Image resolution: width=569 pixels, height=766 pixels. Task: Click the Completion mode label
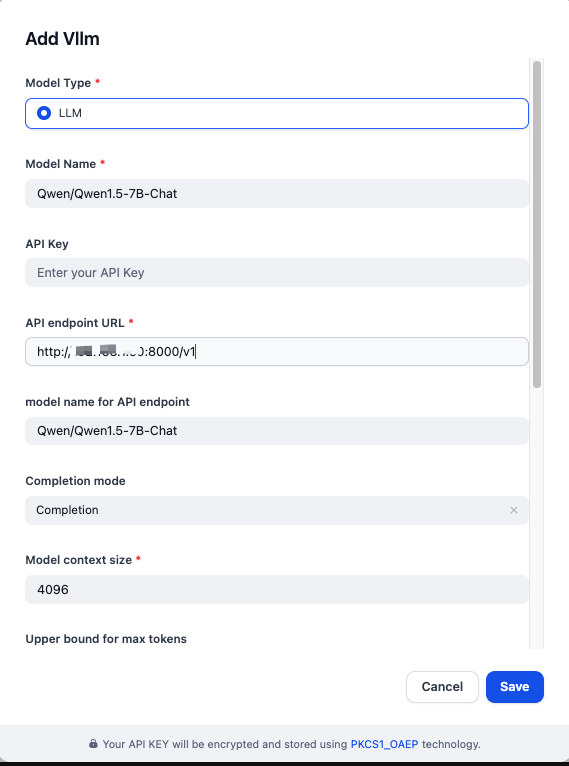(75, 481)
